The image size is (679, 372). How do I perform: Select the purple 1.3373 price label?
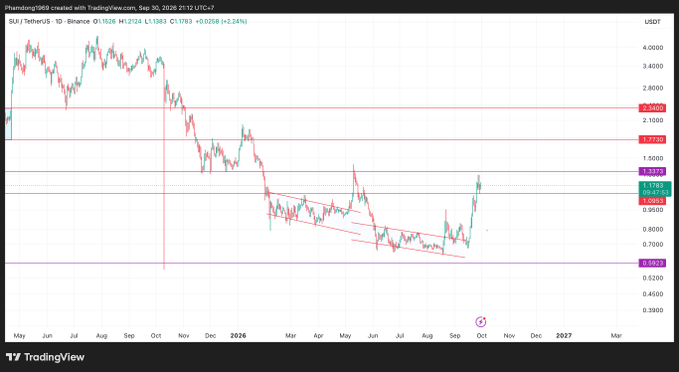click(652, 171)
